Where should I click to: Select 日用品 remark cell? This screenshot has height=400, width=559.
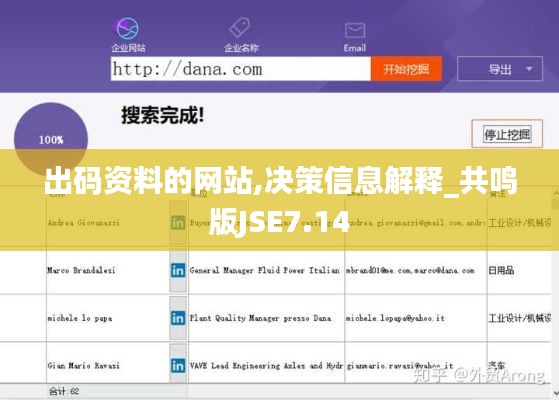(x=501, y=270)
